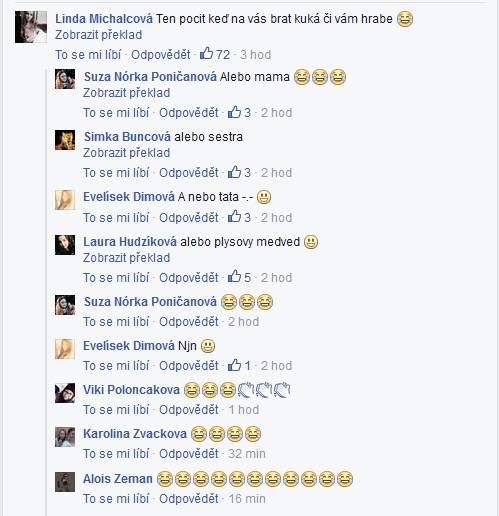Like Karolina Zvackova's emoji comment
The image size is (499, 516).
(x=116, y=454)
